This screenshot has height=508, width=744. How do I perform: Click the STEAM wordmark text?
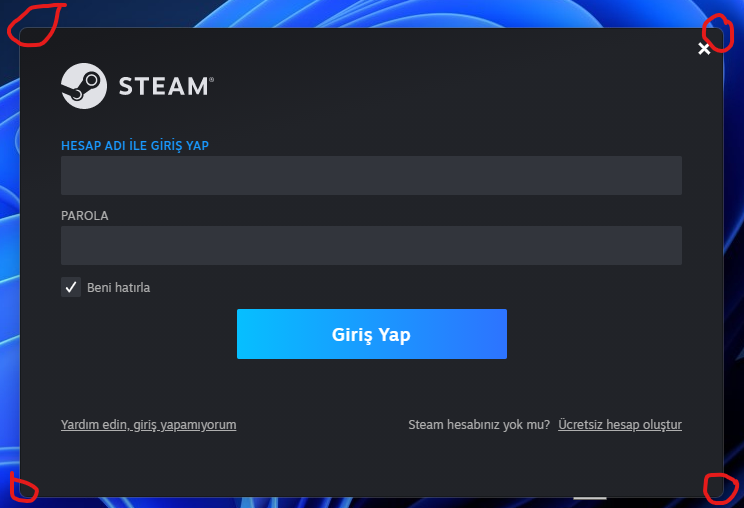click(166, 86)
